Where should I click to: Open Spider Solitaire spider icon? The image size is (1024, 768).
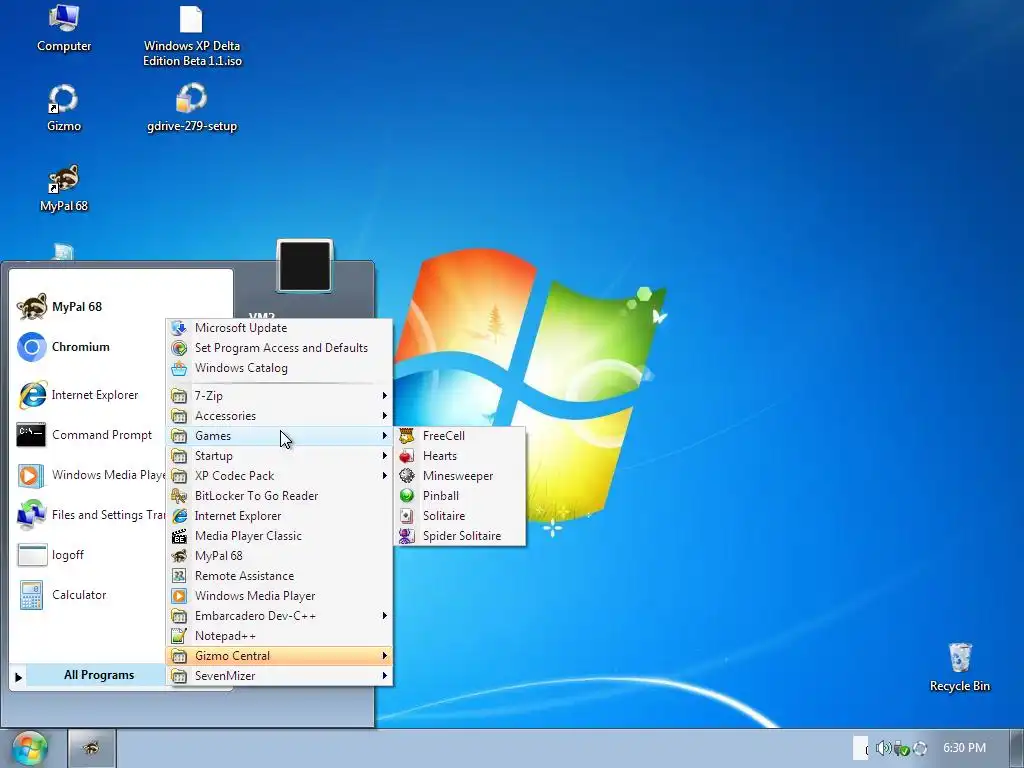[x=407, y=536]
